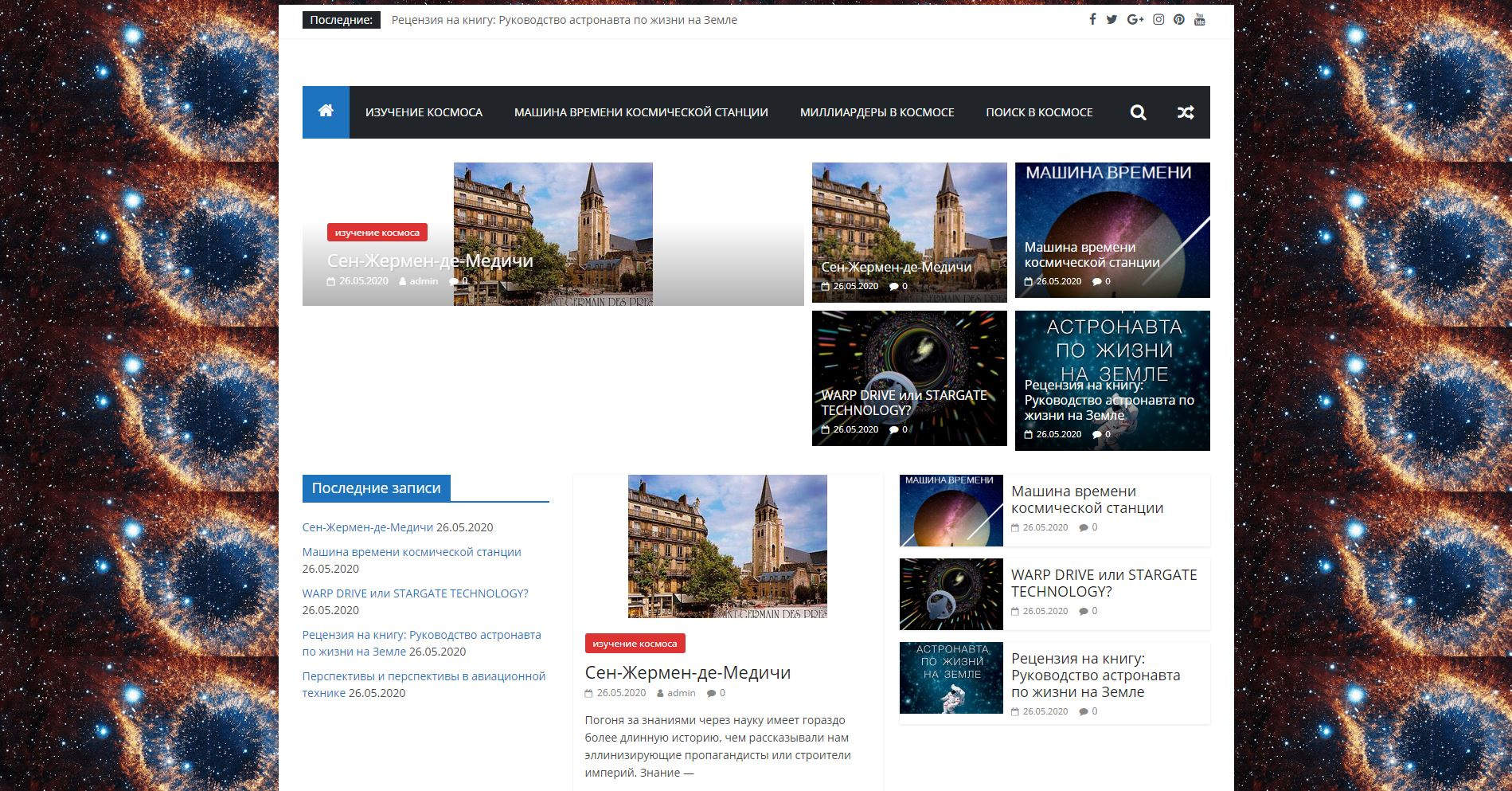Open астронавта thumbnail in right list
Viewport: 1512px width, 791px height.
point(951,678)
